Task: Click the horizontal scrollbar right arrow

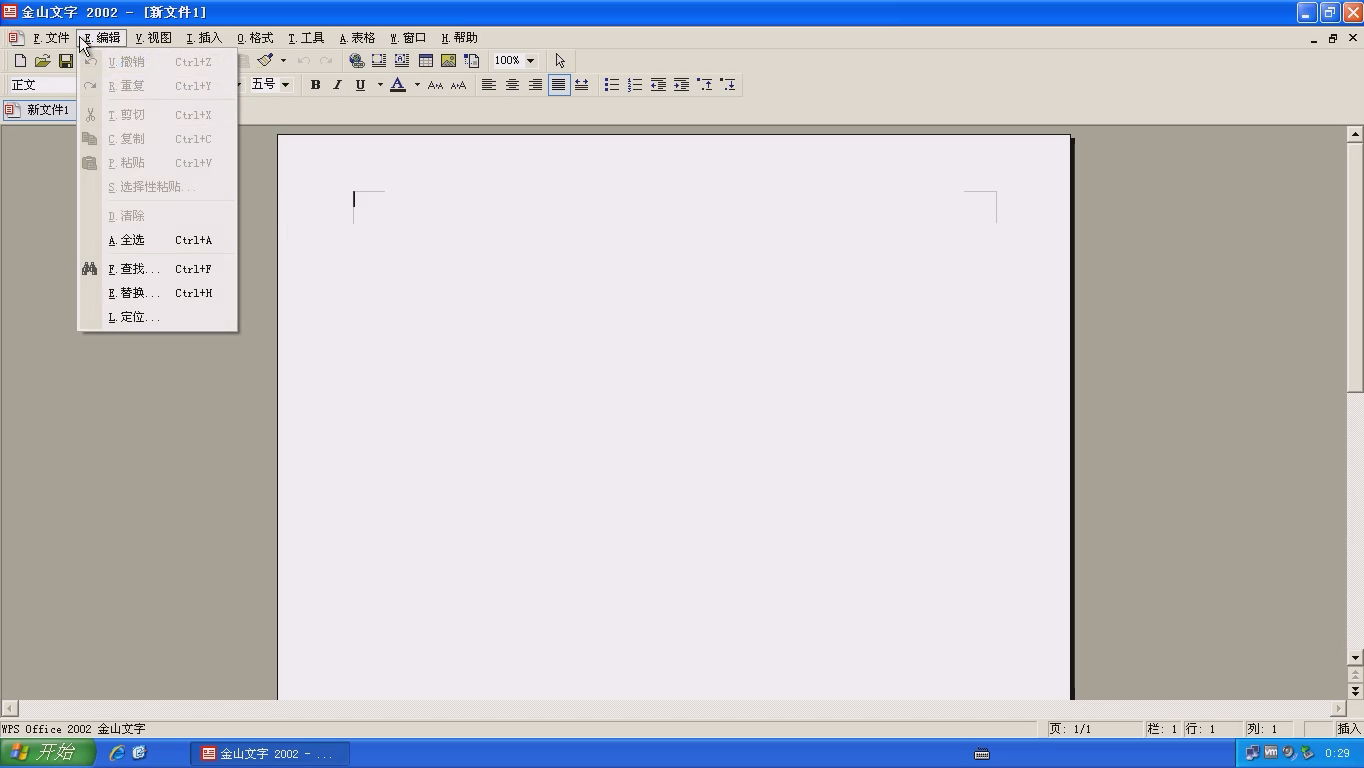Action: click(1339, 709)
